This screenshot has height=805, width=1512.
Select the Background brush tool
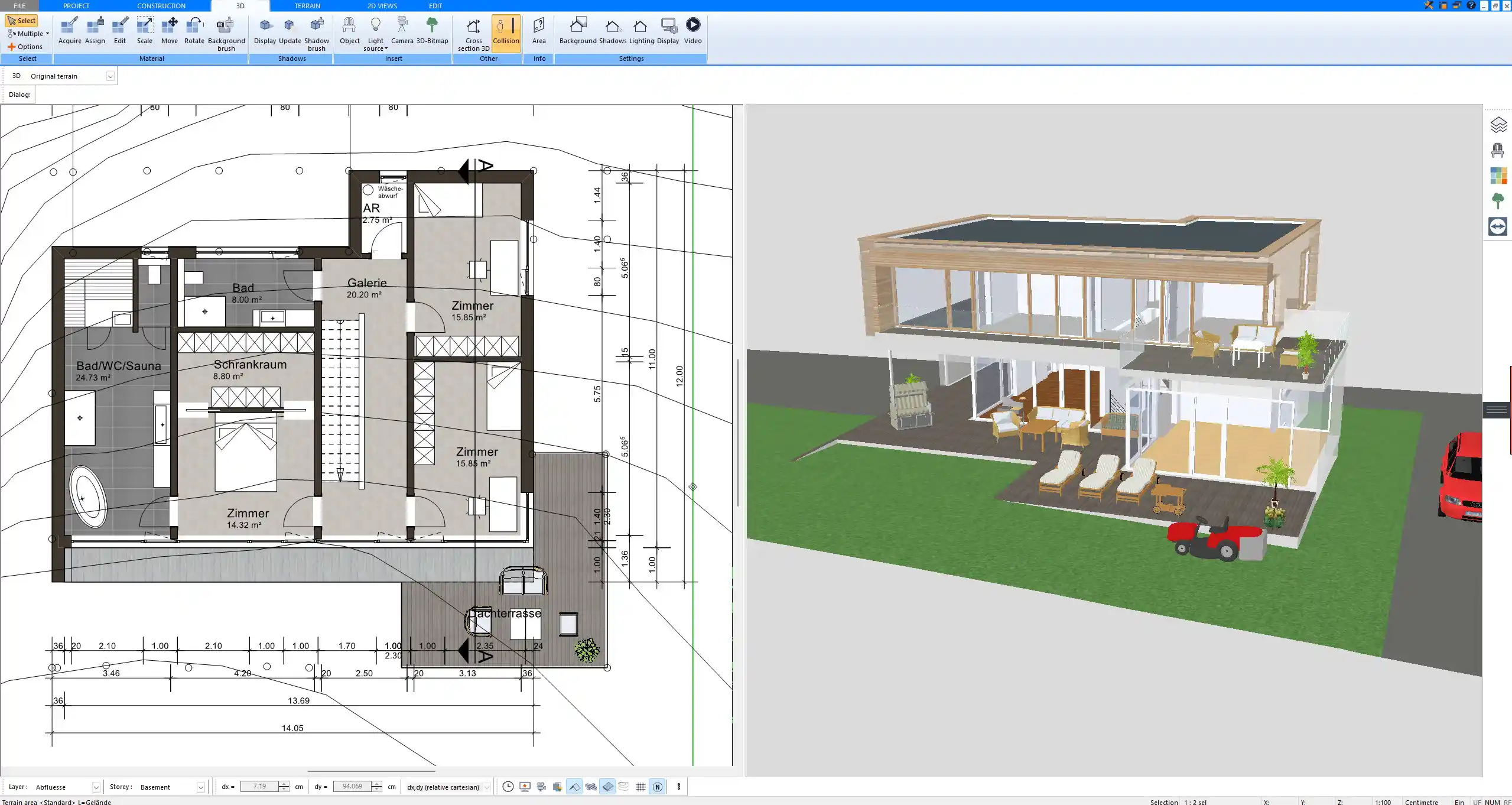226,33
